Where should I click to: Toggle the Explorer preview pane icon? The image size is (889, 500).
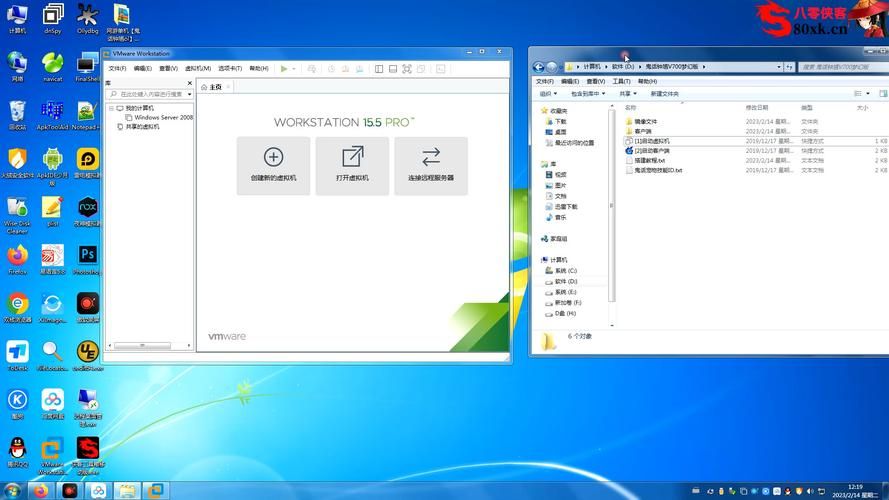click(x=883, y=94)
